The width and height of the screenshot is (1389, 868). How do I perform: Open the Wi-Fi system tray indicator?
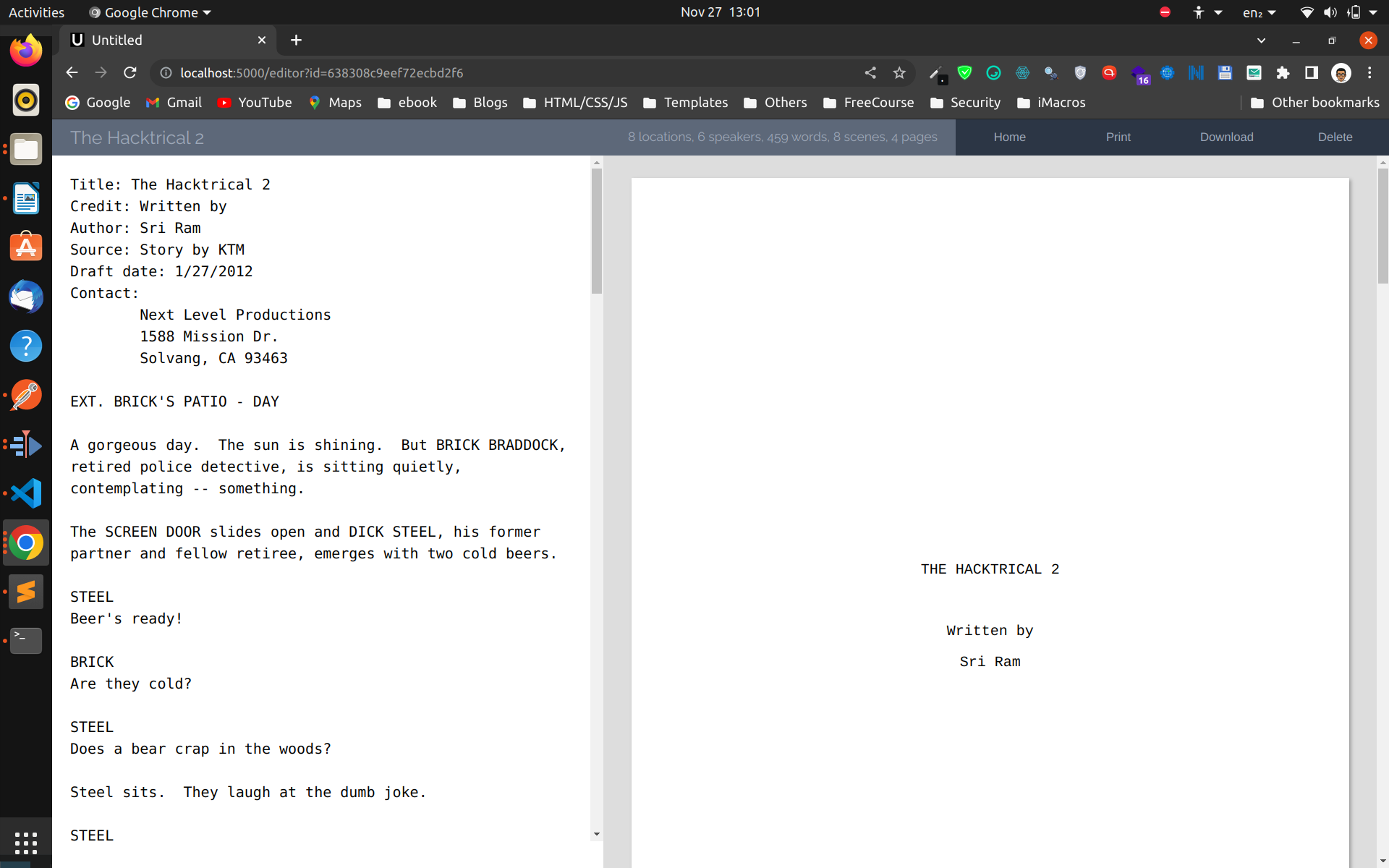tap(1307, 12)
